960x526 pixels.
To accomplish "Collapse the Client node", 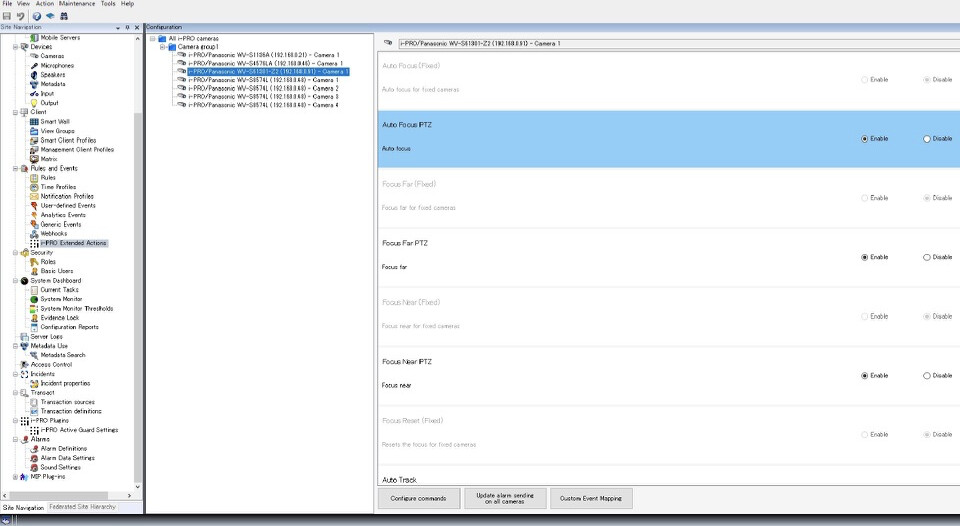I will tap(15, 112).
